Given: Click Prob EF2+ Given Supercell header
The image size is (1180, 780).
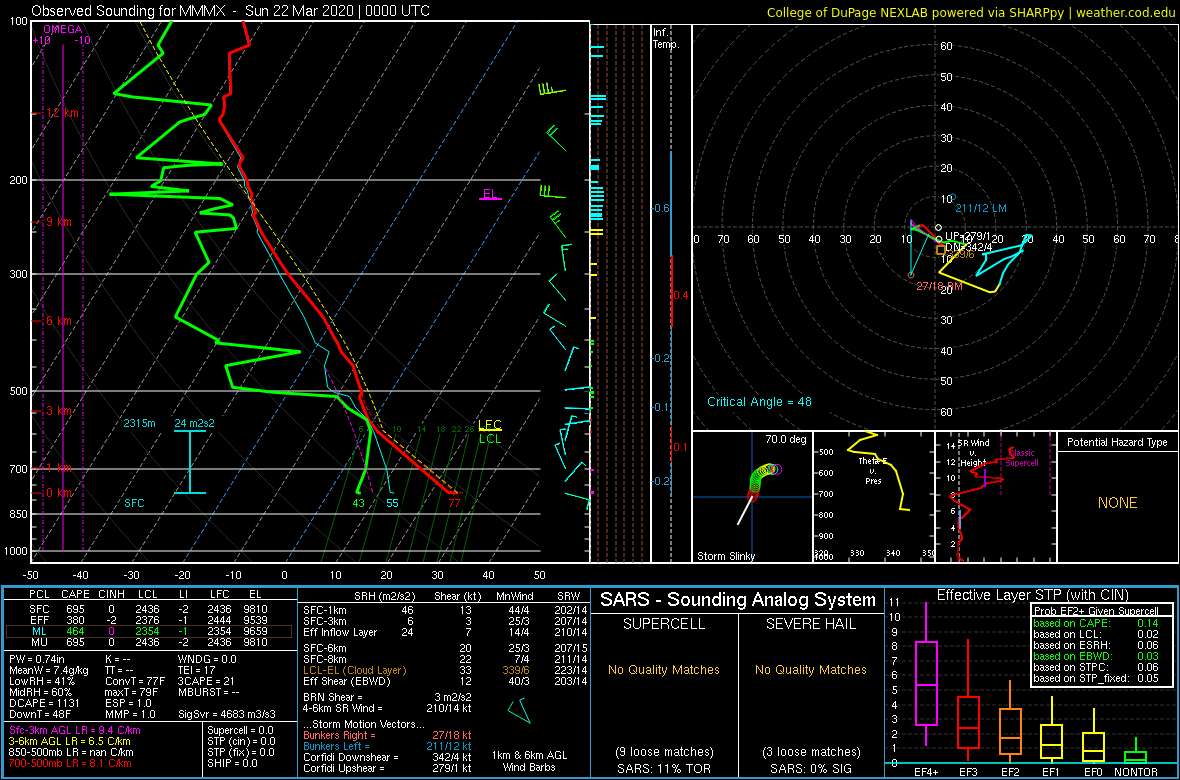Looking at the screenshot, I should [1094, 611].
